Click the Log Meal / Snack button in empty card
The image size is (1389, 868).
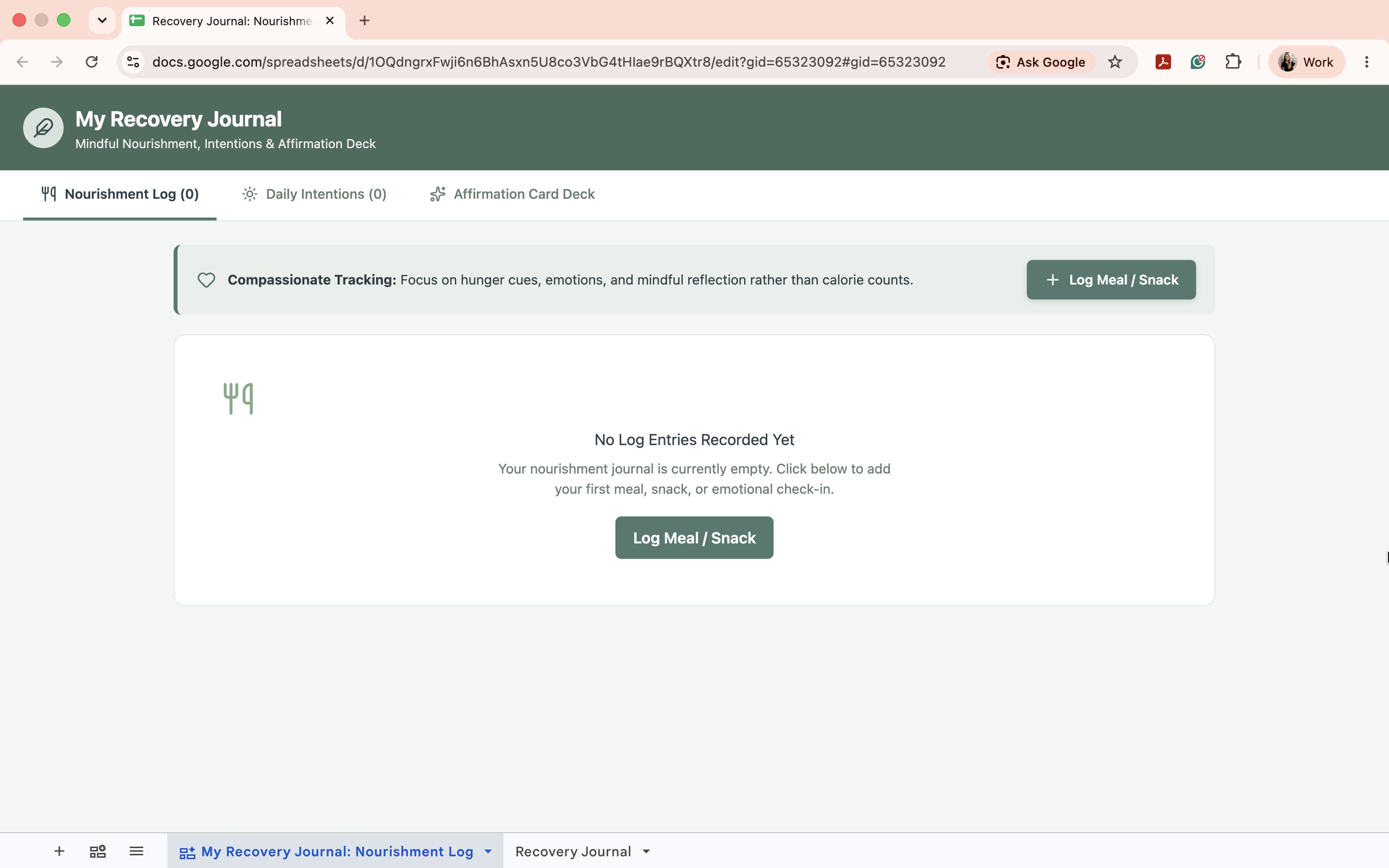pyautogui.click(x=694, y=538)
